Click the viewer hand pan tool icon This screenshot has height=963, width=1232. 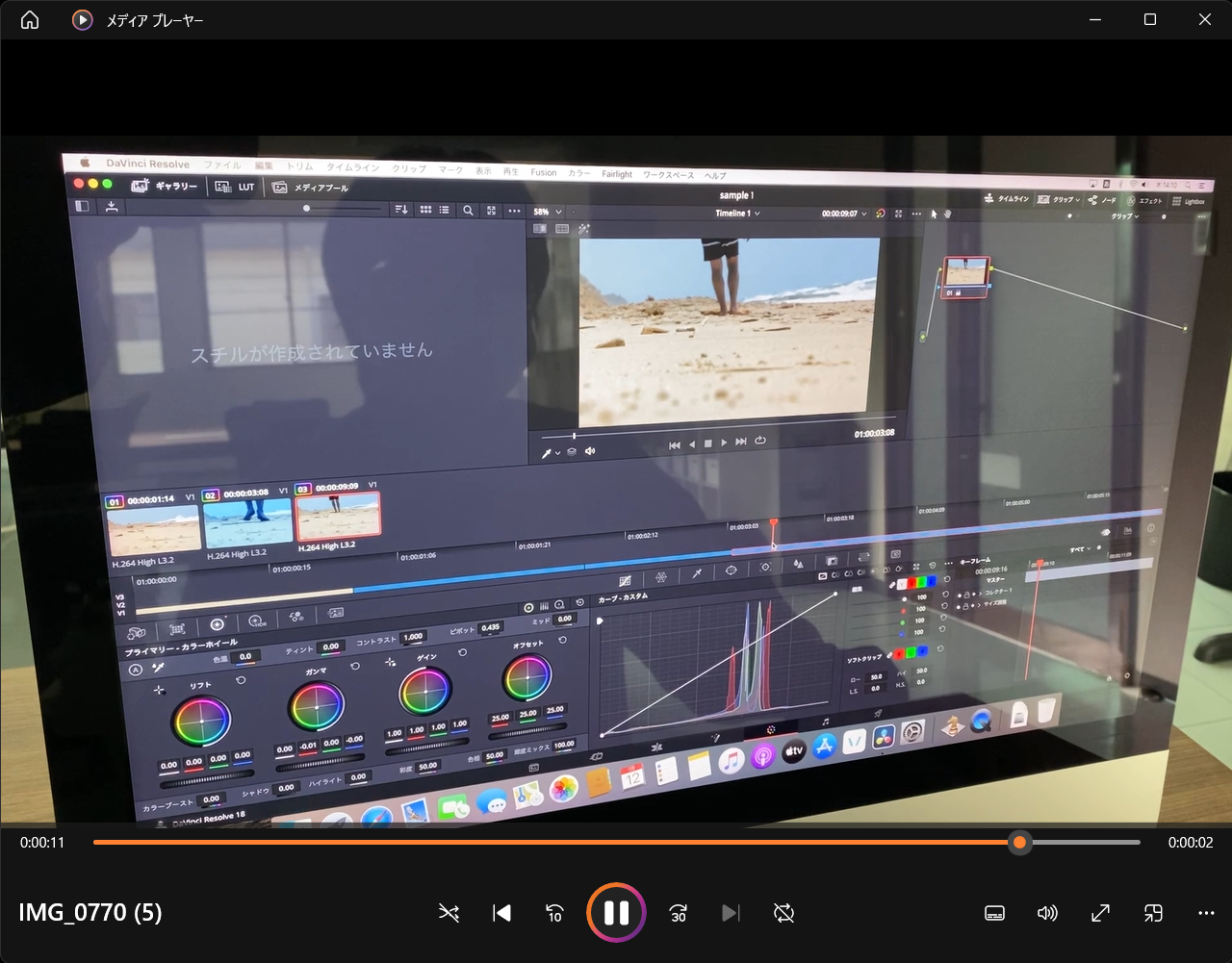(947, 214)
